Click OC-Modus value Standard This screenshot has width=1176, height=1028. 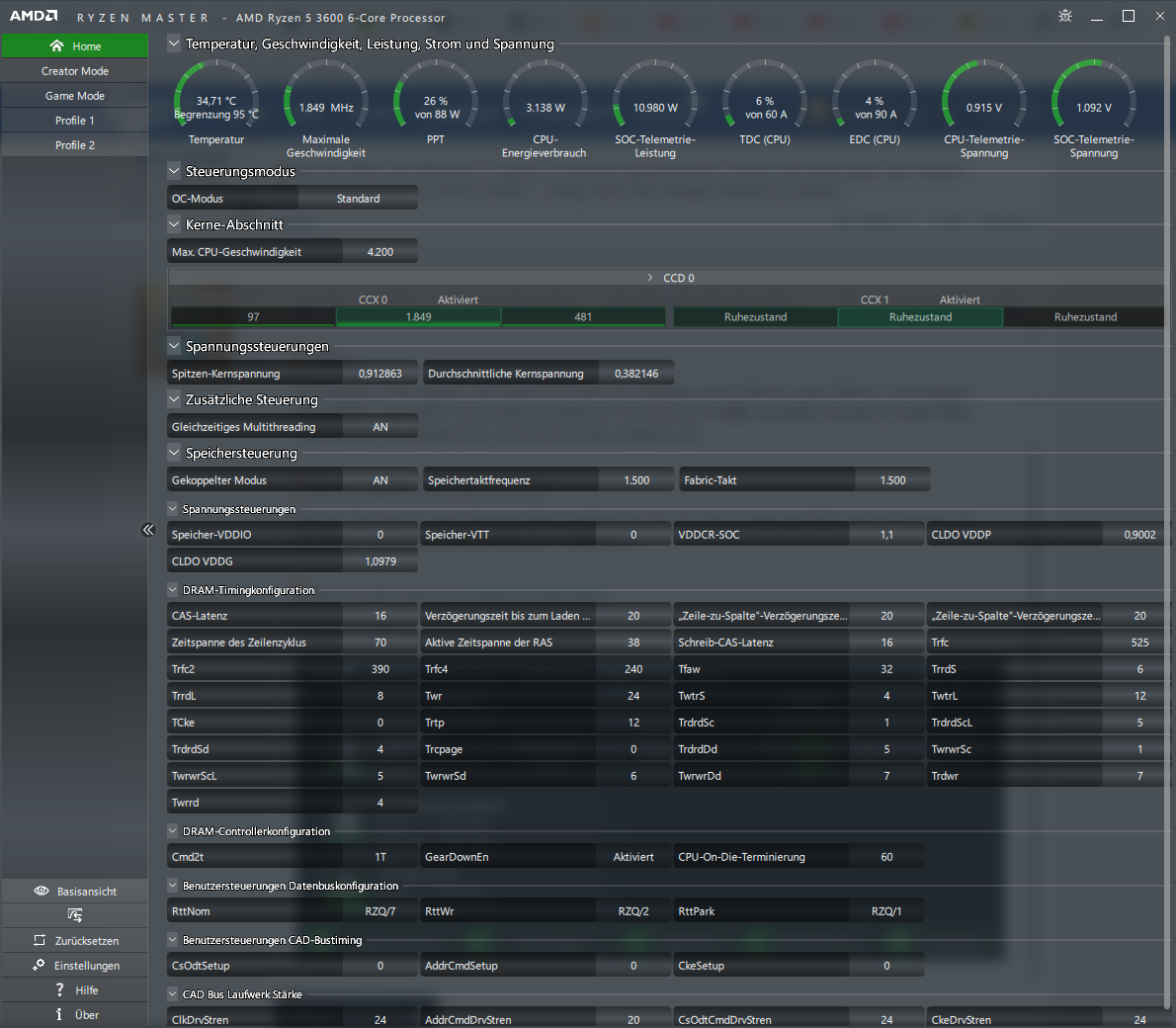point(358,198)
